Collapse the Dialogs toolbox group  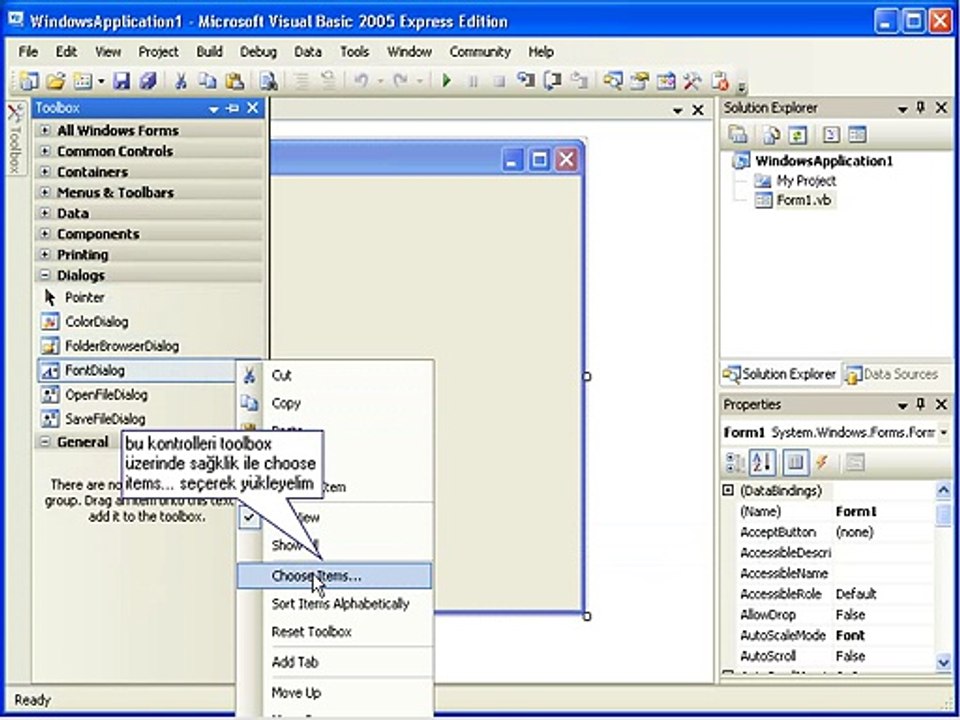click(45, 276)
